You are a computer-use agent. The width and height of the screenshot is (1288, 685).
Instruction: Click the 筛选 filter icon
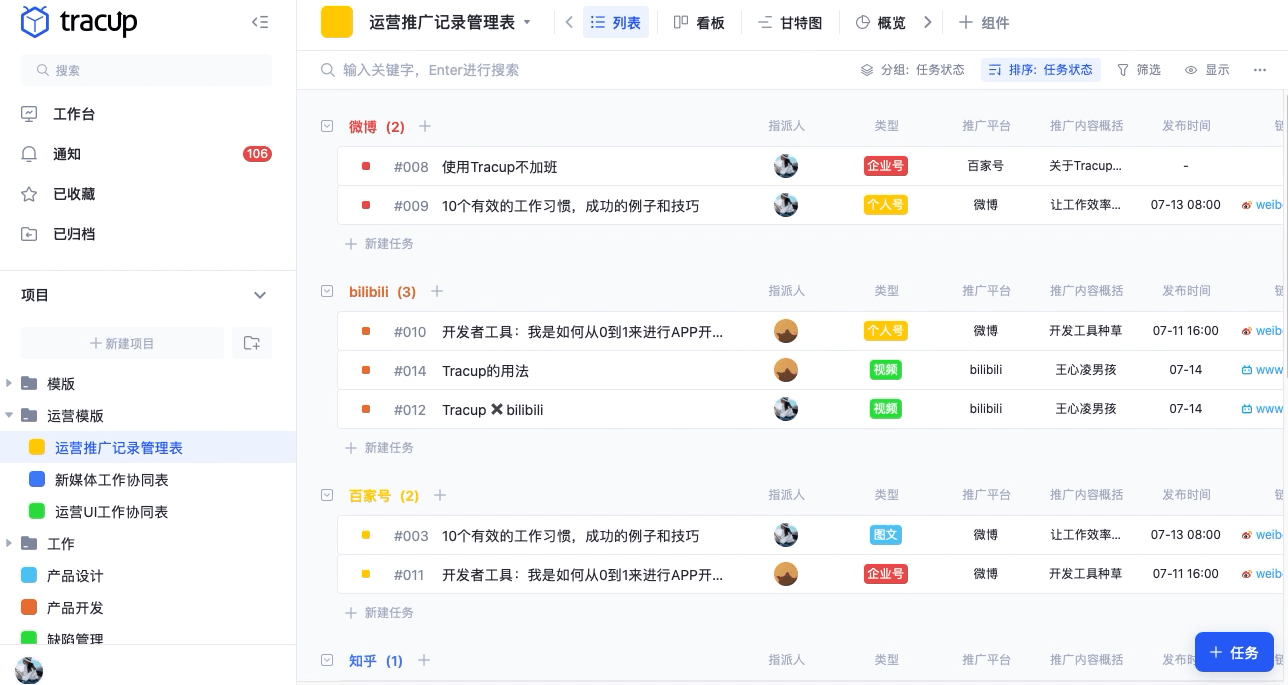(1138, 70)
